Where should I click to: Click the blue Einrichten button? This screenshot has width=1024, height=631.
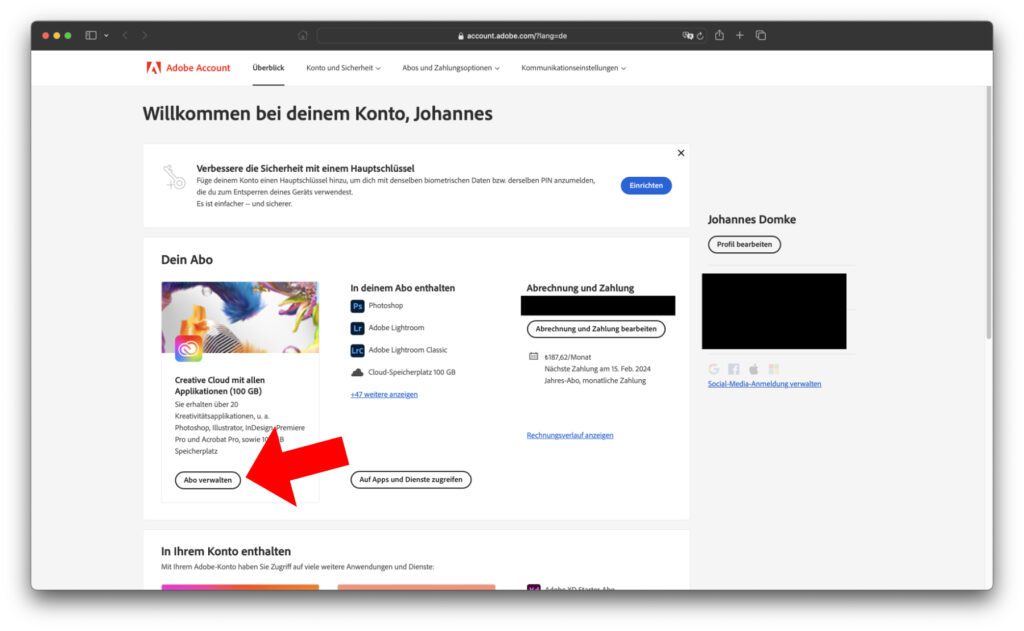point(646,185)
